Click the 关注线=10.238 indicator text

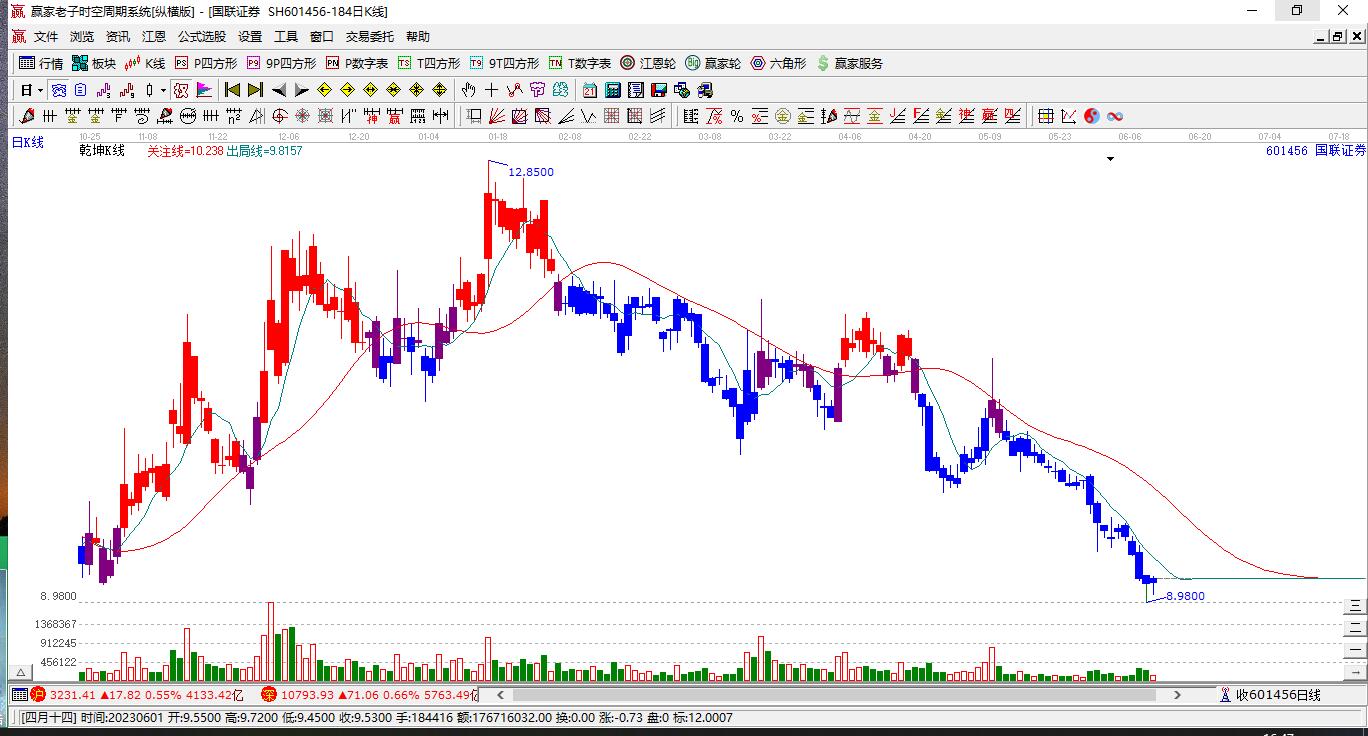click(x=185, y=151)
